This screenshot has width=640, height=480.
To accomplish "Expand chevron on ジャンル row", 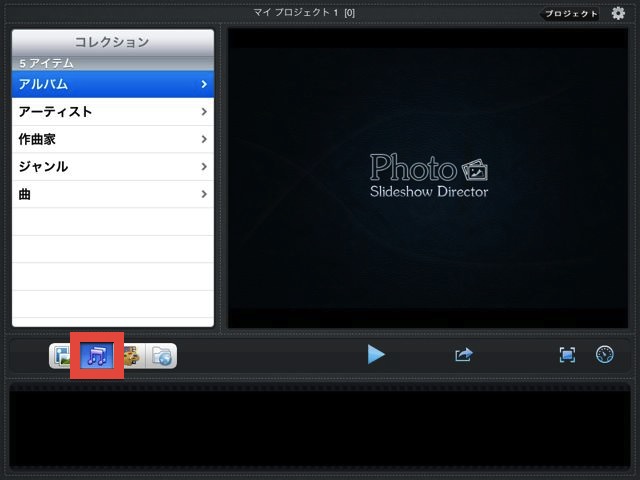I will click(204, 167).
